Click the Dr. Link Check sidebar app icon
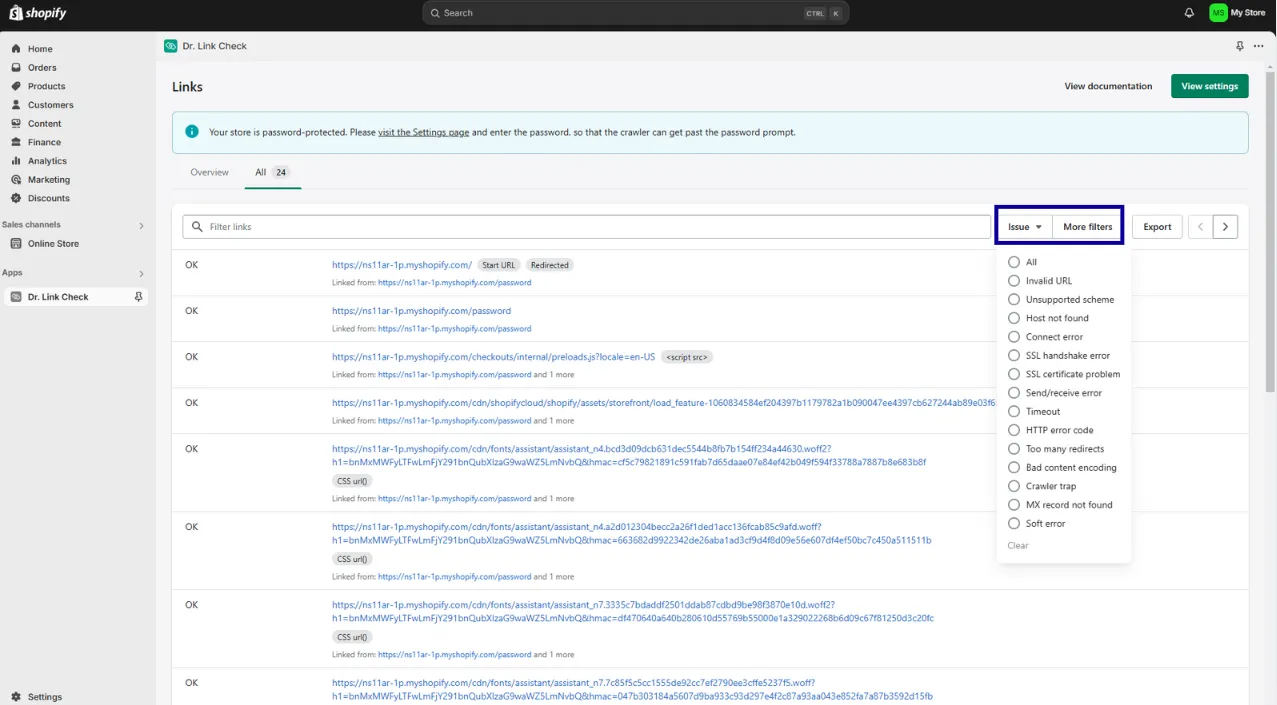 [16, 297]
